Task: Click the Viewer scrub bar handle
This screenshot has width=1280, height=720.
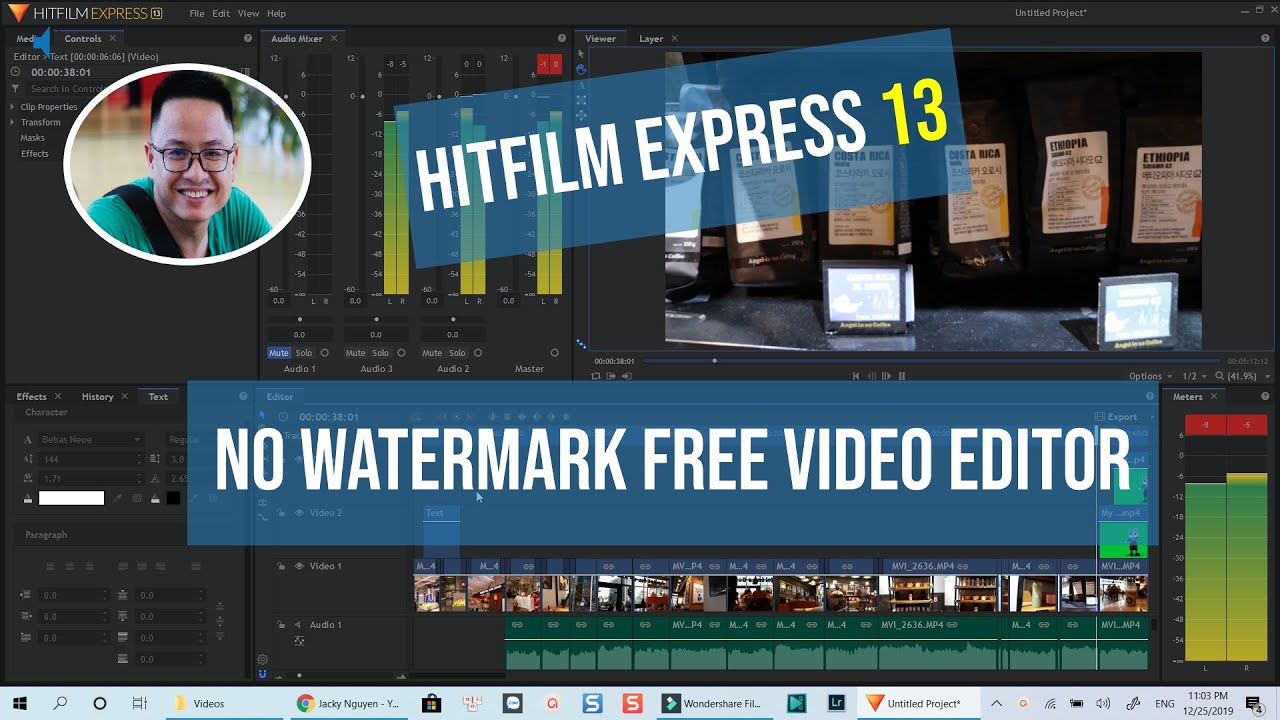Action: click(714, 360)
